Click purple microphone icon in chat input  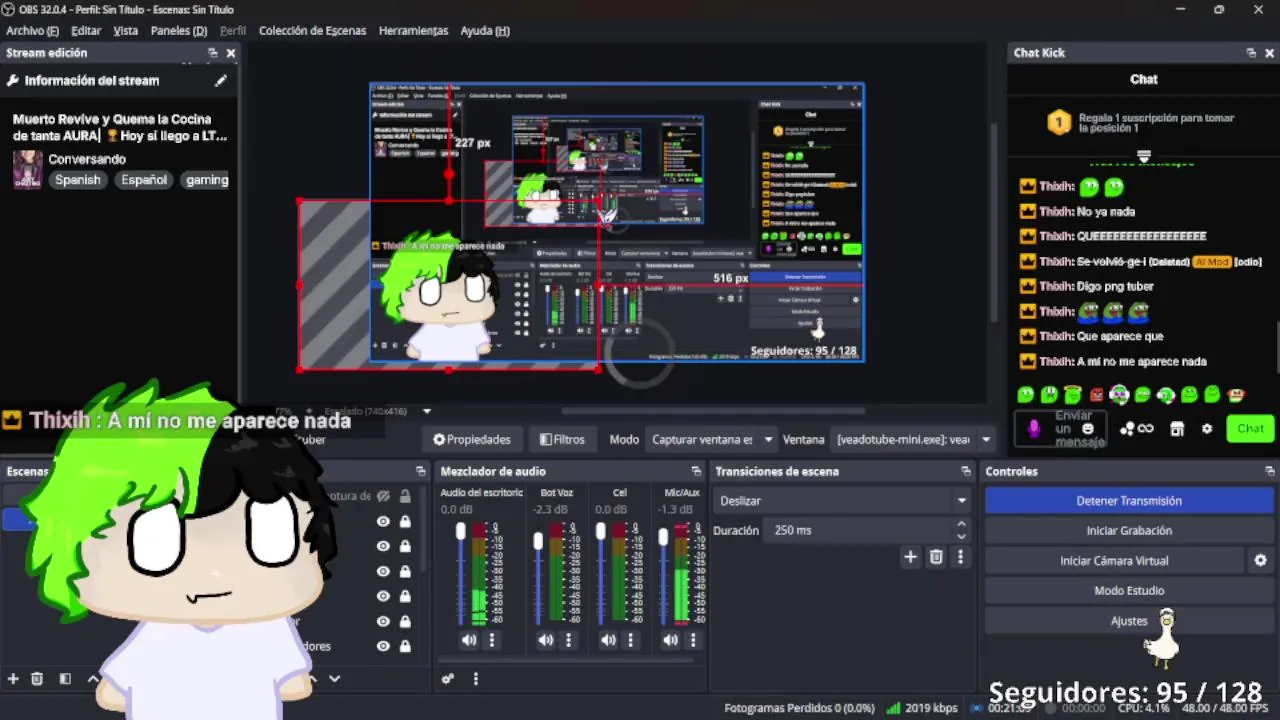click(x=1034, y=429)
